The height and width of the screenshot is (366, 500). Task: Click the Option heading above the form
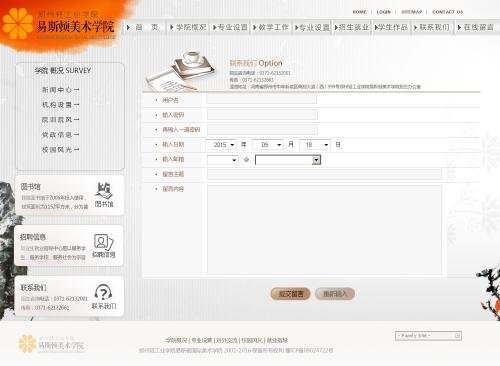pyautogui.click(x=256, y=63)
